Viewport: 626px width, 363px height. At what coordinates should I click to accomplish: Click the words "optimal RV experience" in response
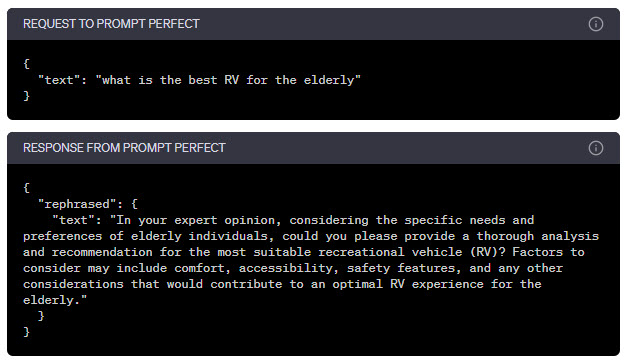(x=408, y=284)
